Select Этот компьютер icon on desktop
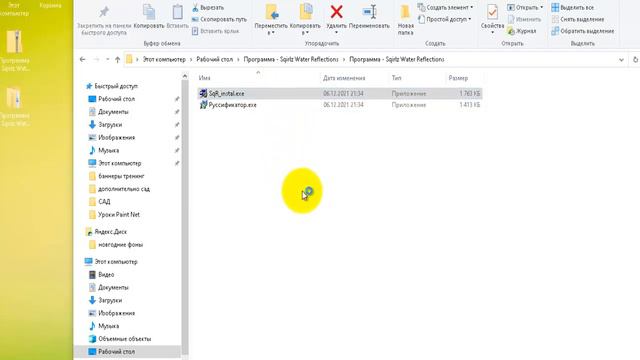 15,9
